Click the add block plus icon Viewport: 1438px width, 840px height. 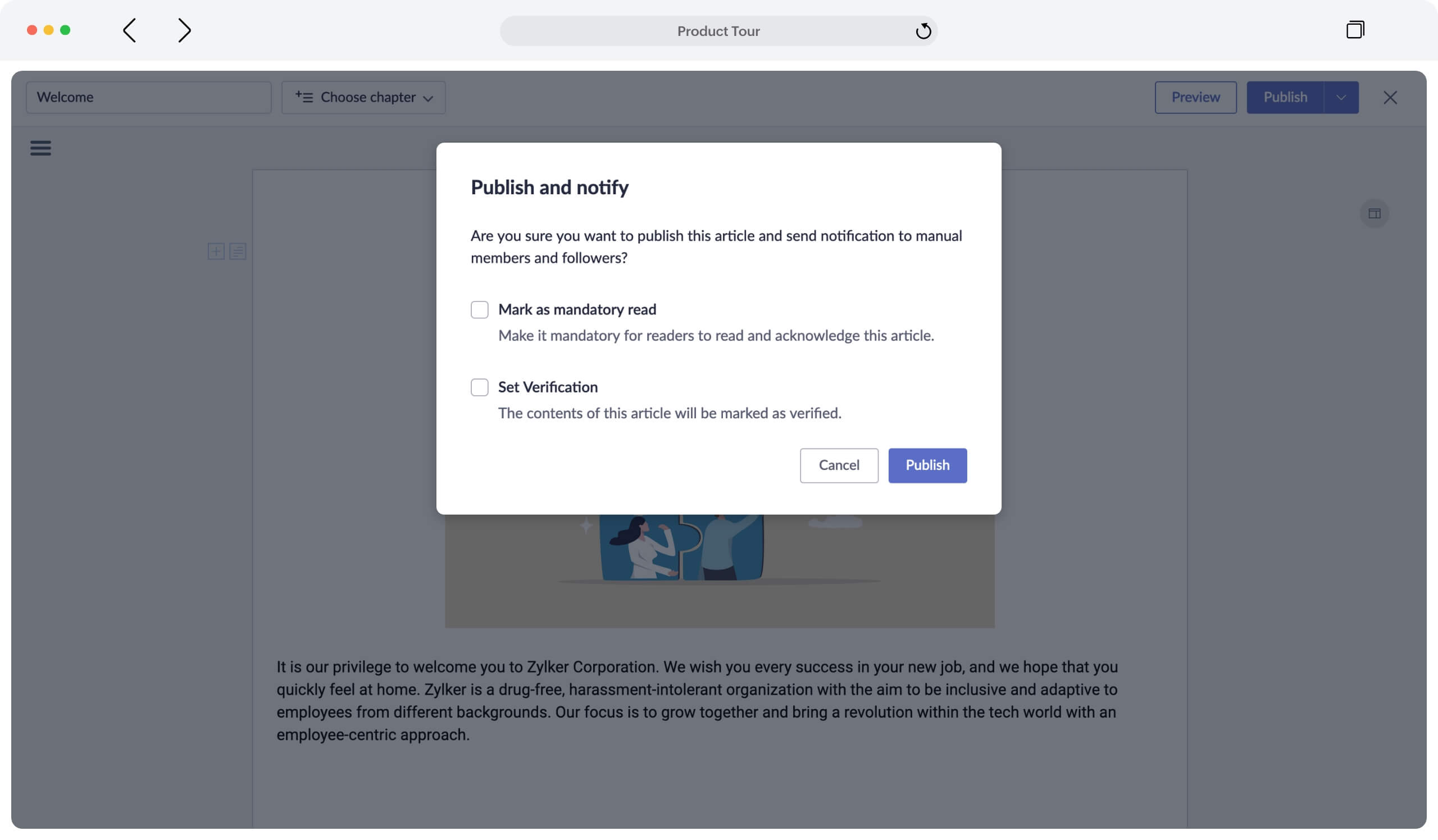[x=216, y=252]
